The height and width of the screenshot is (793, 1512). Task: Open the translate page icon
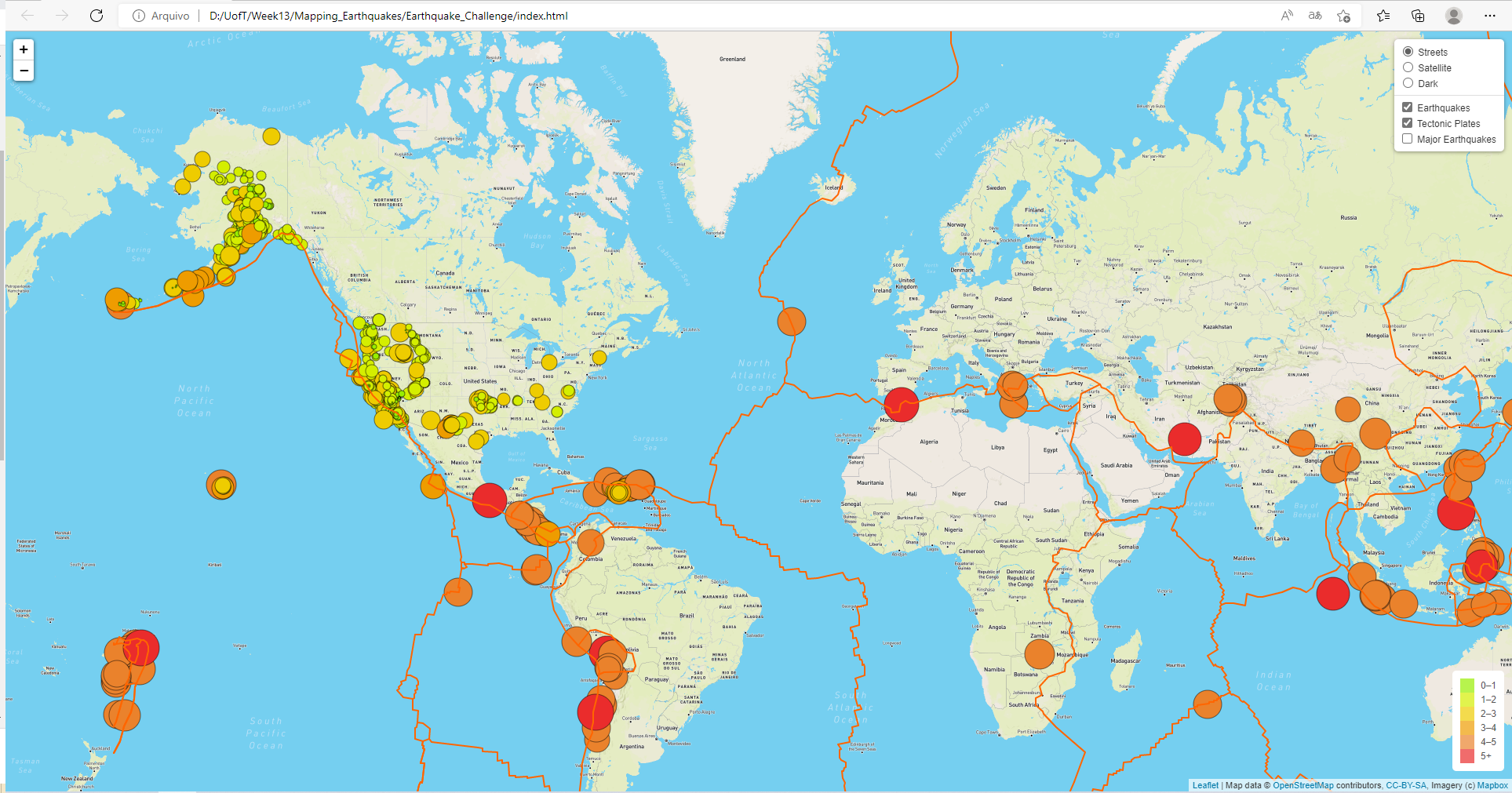(x=1314, y=15)
